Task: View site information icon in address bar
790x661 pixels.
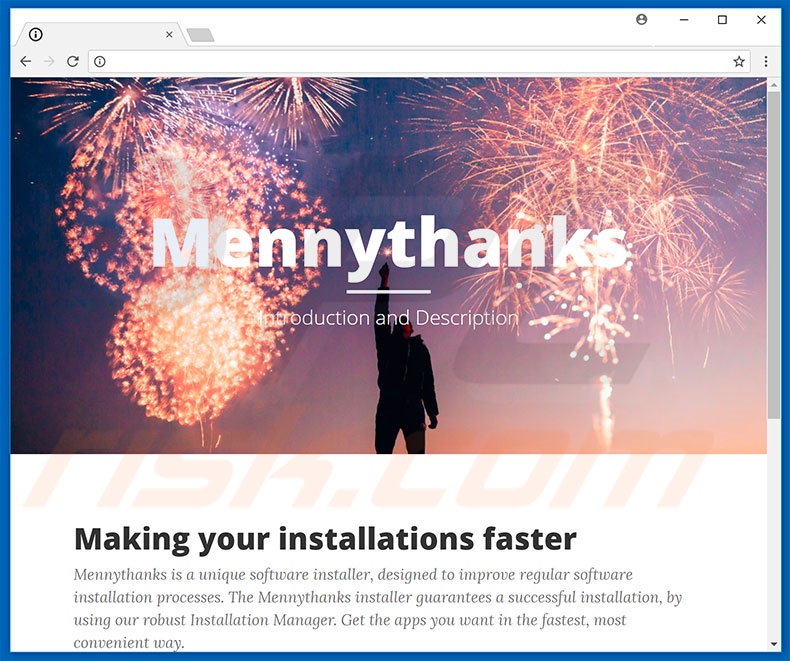Action: (100, 62)
